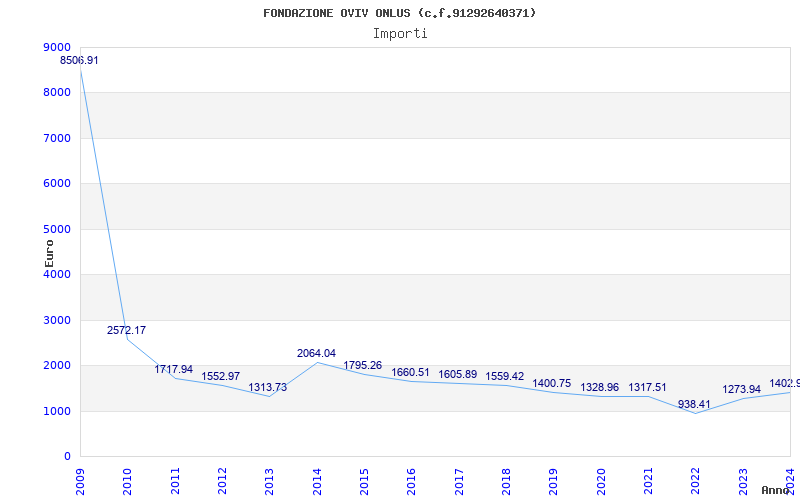Click the 2572.17 data point label

pos(127,330)
